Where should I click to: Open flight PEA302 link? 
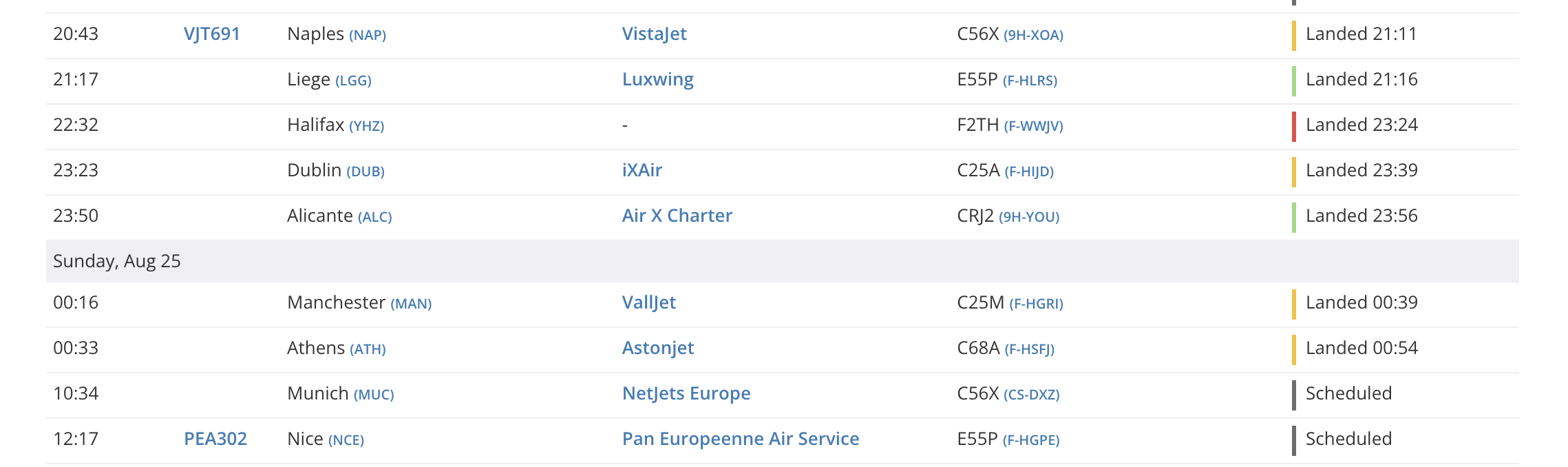tap(215, 439)
